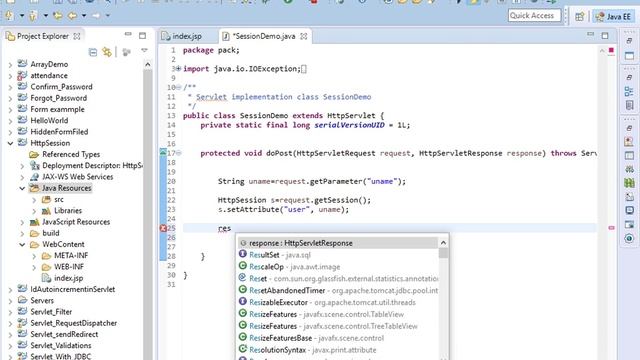Open the Task List icon in right trim
Viewport: 640px width, 360px height.
click(x=629, y=105)
